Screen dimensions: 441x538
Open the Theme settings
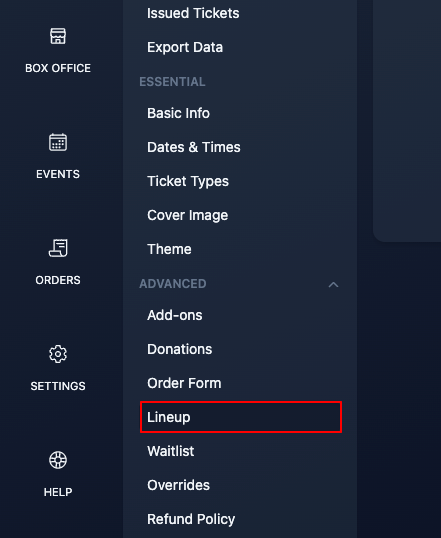[169, 249]
